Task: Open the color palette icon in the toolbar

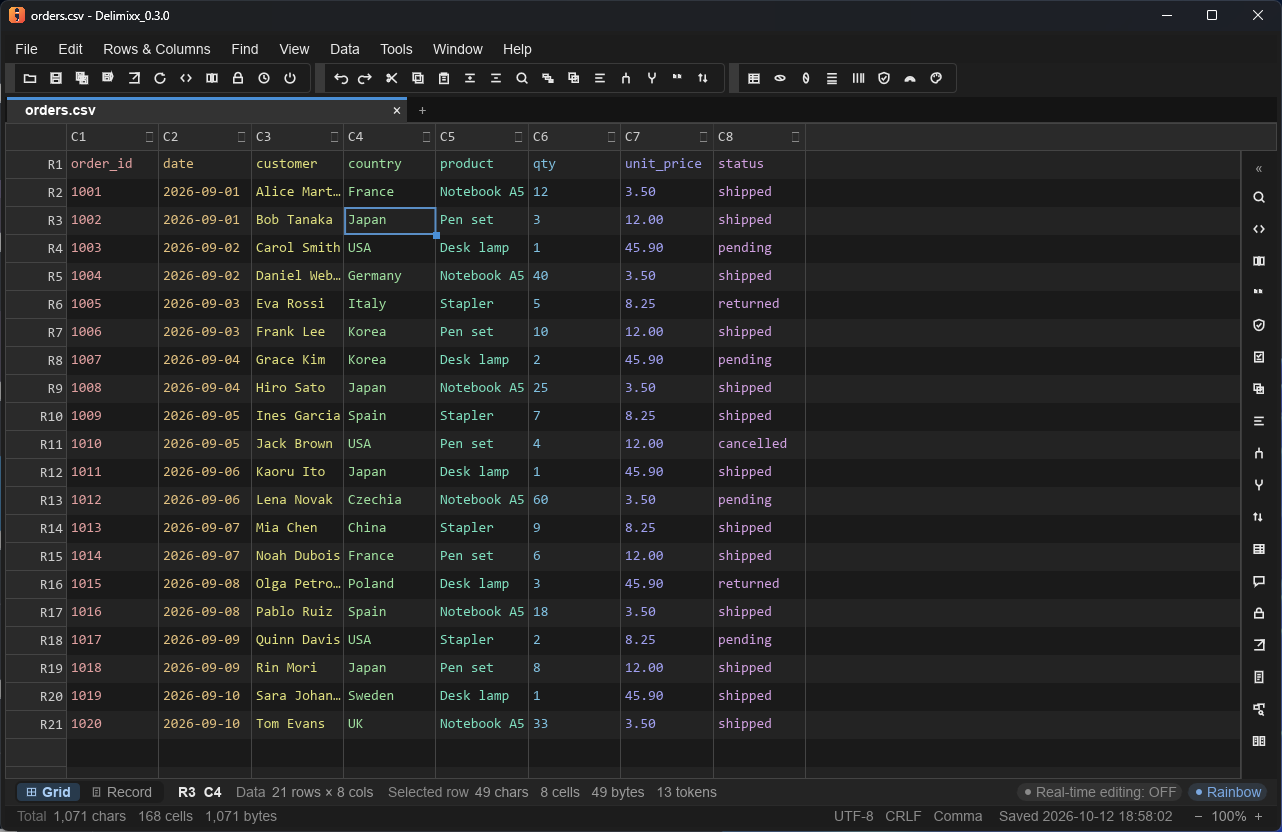Action: [x=936, y=78]
